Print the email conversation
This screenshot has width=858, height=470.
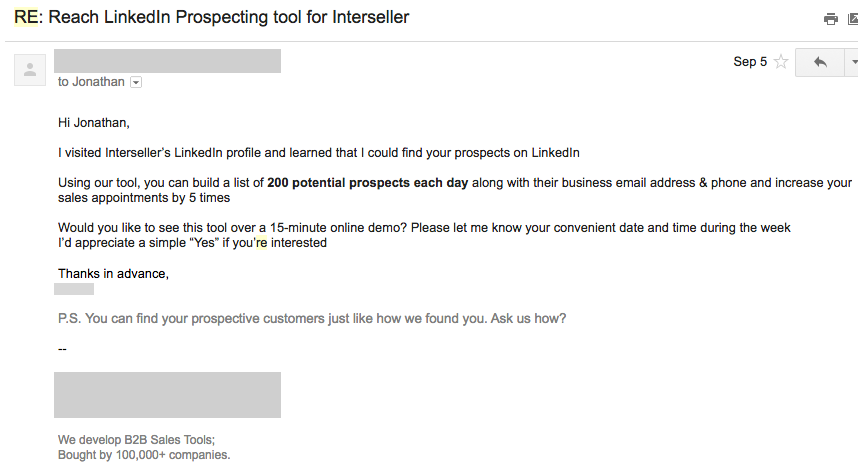point(830,18)
